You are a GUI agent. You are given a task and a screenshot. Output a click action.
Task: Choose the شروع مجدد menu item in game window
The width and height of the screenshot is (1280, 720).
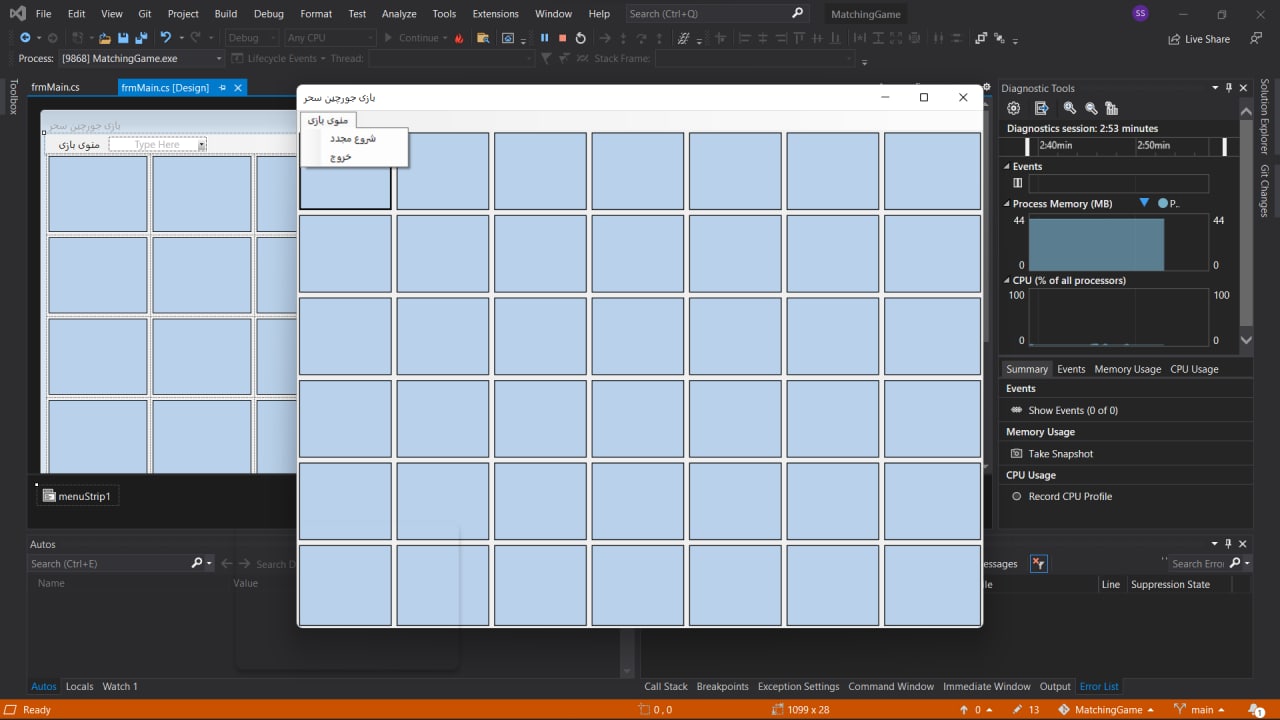[354, 138]
